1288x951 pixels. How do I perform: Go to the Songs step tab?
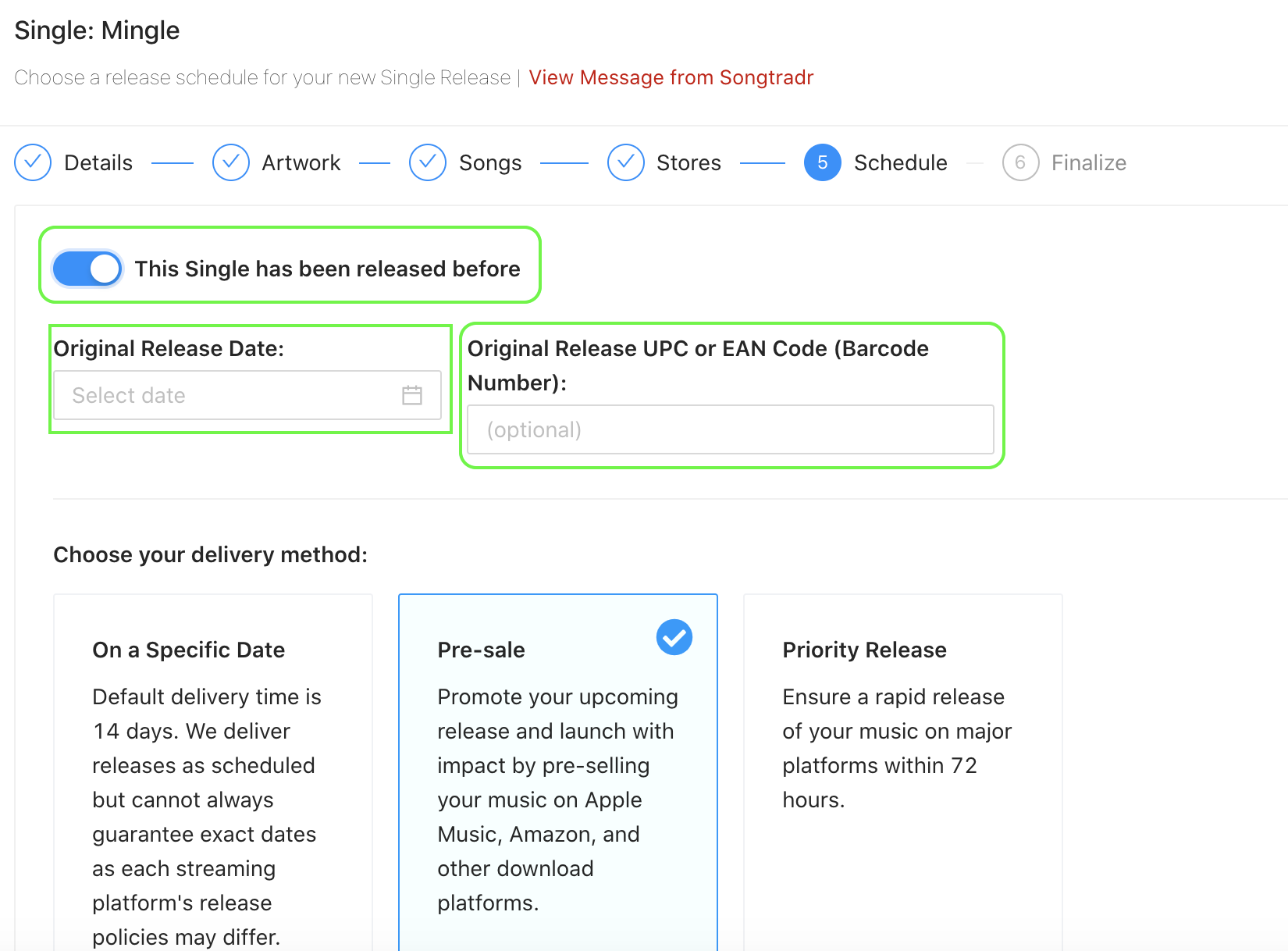click(x=490, y=162)
